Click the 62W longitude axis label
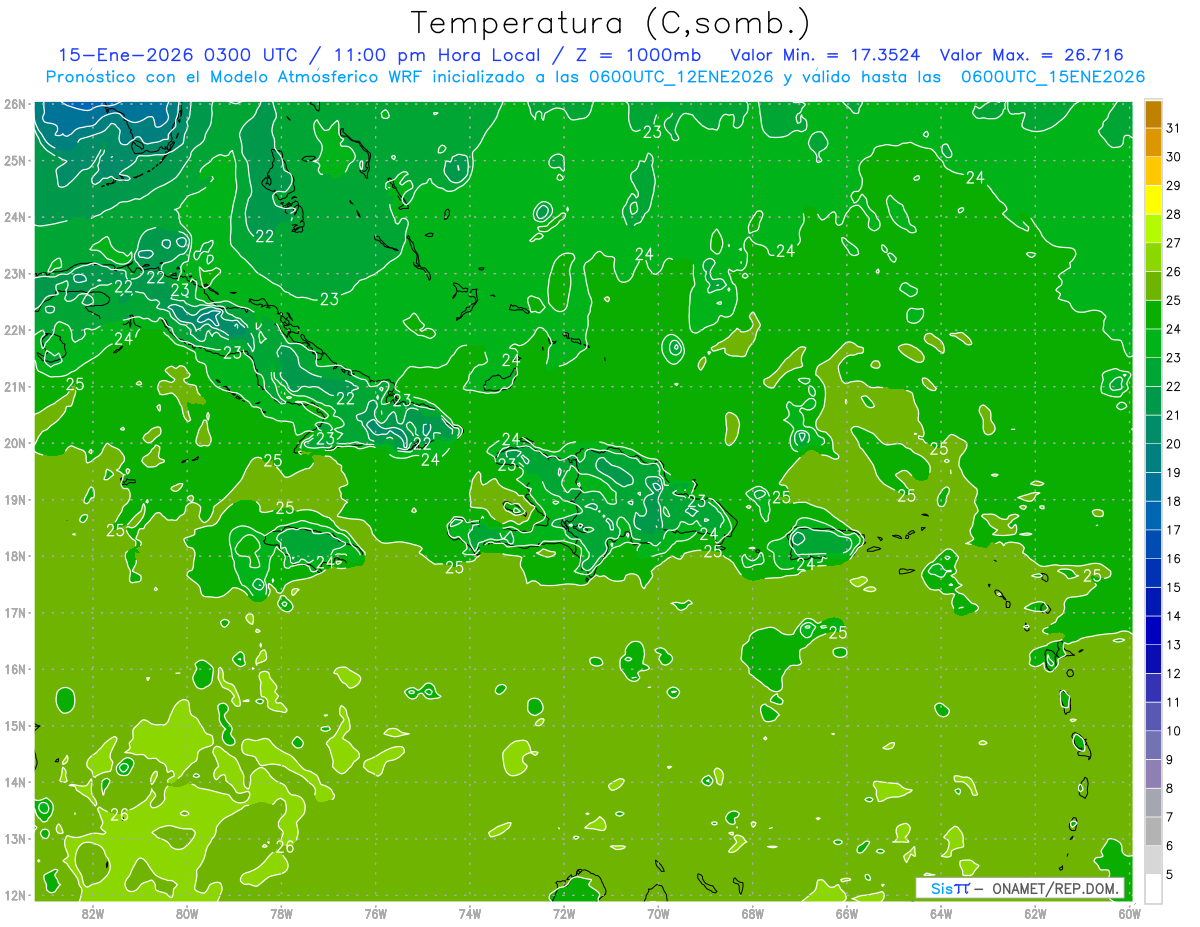 [1035, 913]
